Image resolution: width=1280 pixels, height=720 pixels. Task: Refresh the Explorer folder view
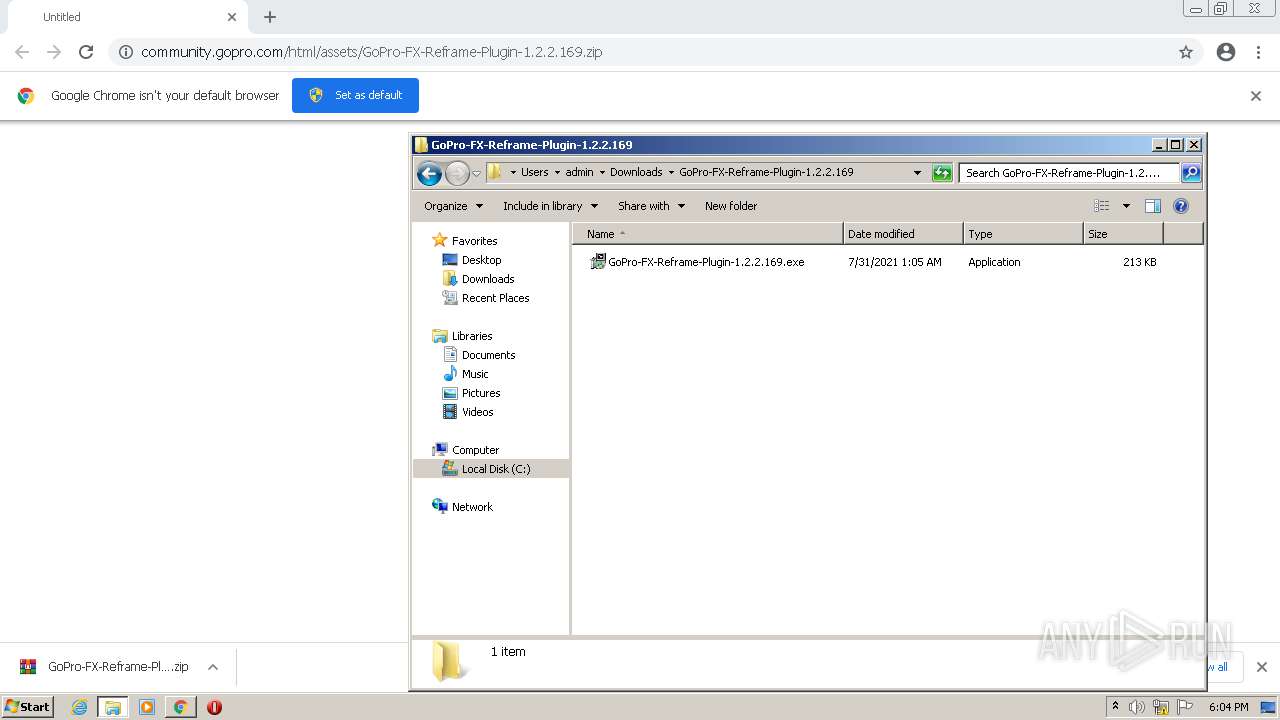[x=941, y=173]
